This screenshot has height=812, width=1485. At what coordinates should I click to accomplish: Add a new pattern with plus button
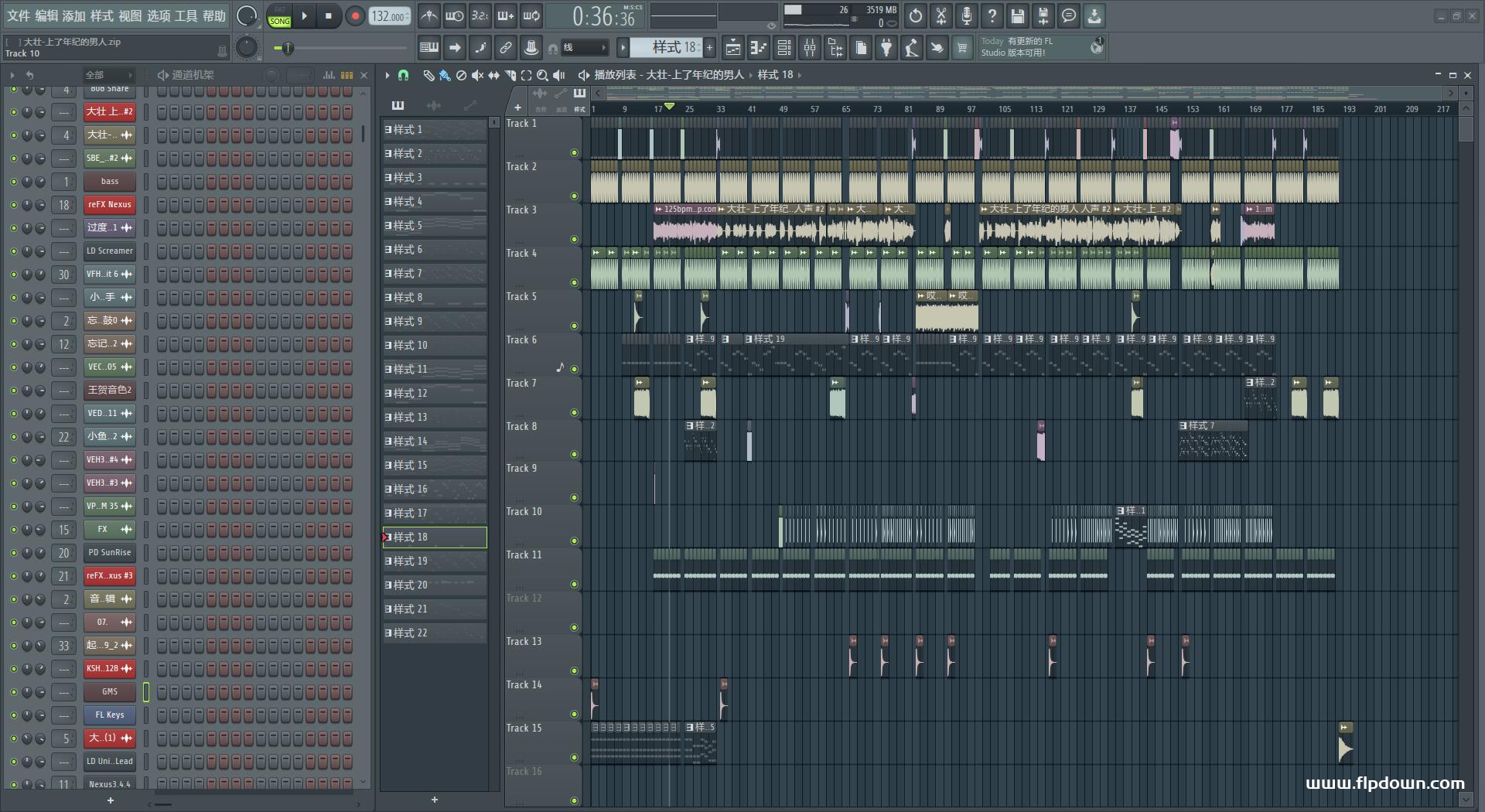pos(709,48)
